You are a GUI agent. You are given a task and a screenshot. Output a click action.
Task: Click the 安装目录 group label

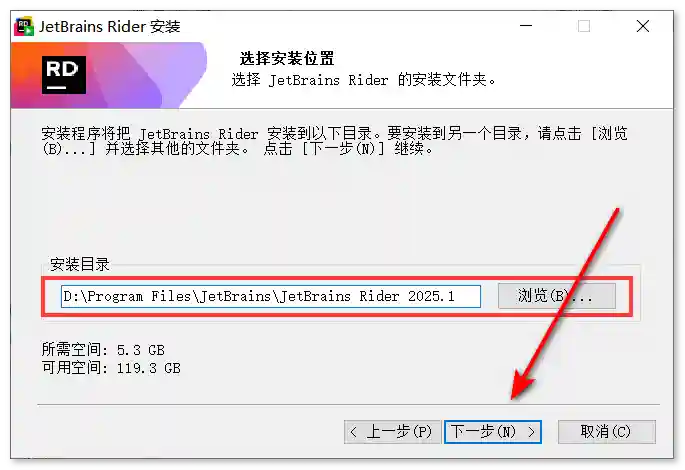coord(79,265)
